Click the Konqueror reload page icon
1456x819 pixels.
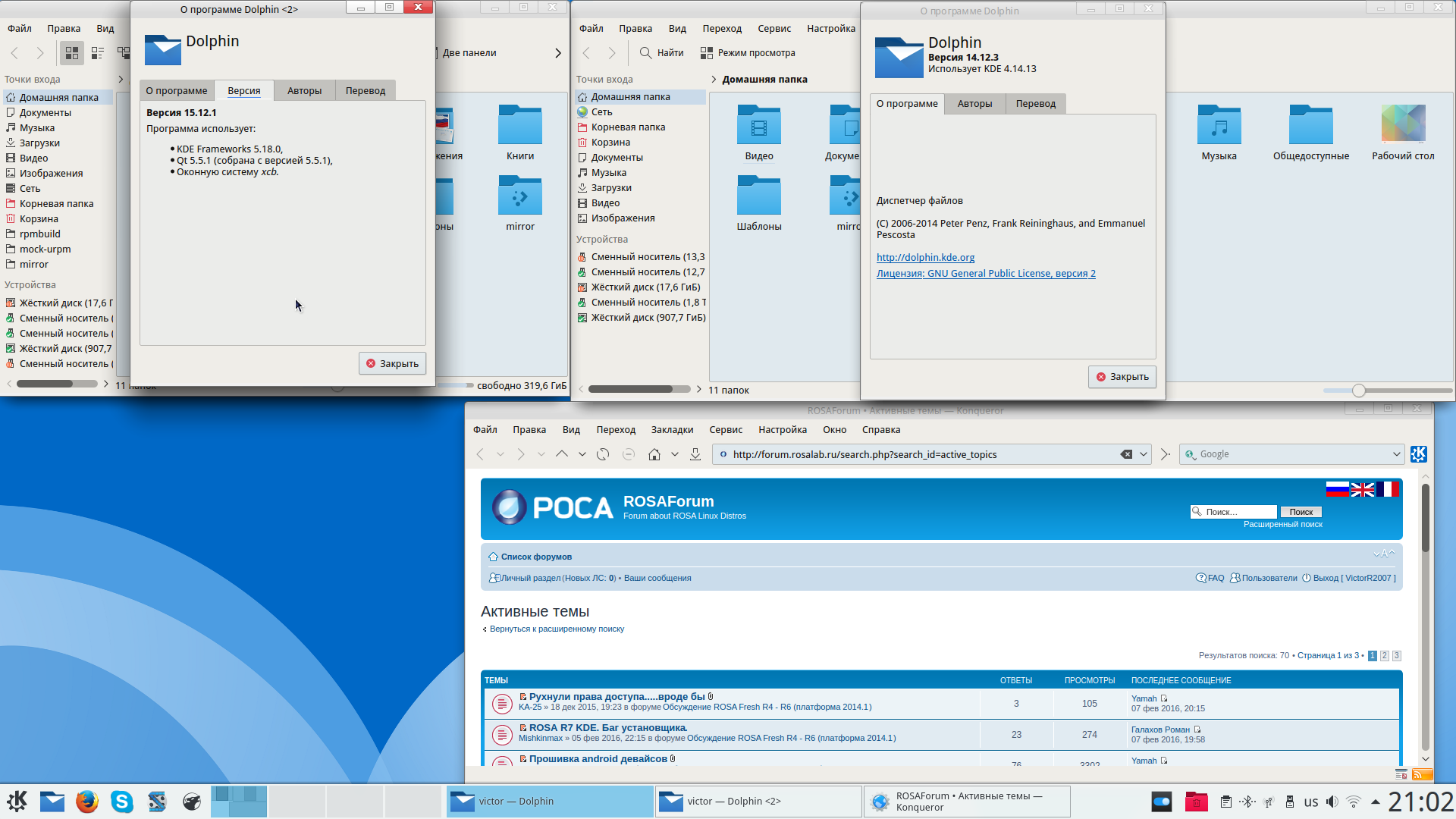click(x=603, y=454)
